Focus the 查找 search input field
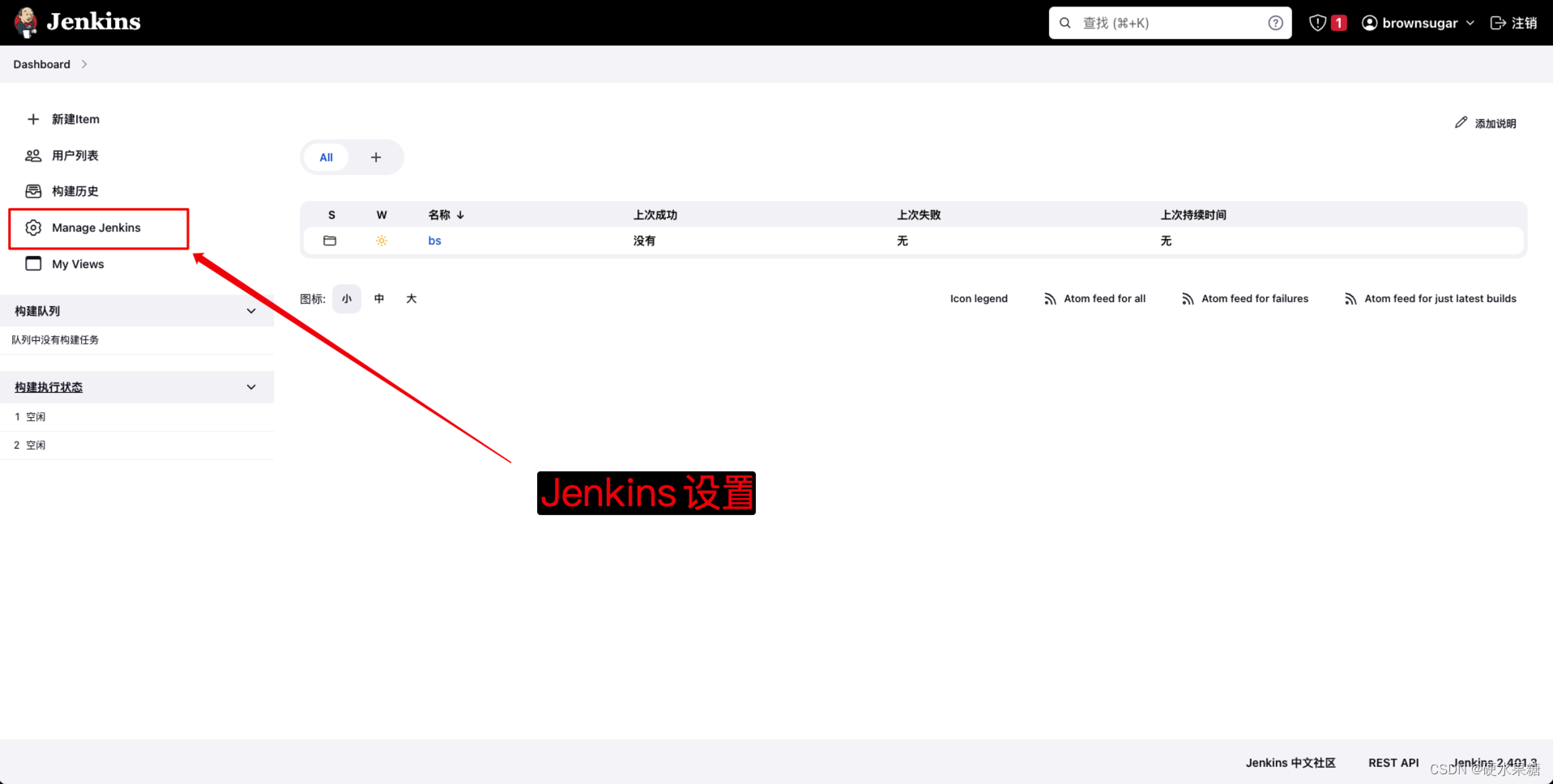The height and width of the screenshot is (784, 1553). point(1170,23)
